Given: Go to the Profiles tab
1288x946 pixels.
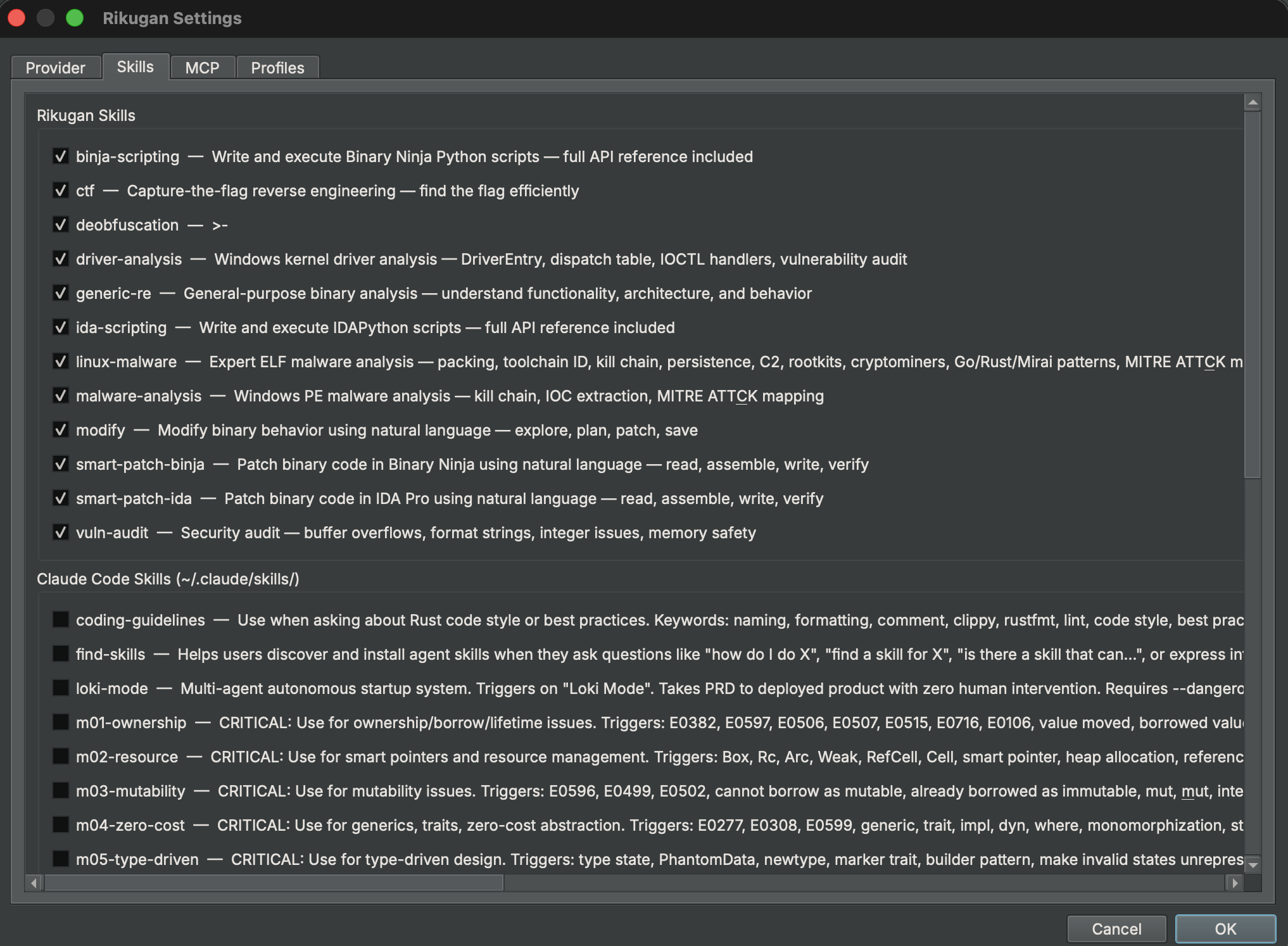Looking at the screenshot, I should 277,68.
